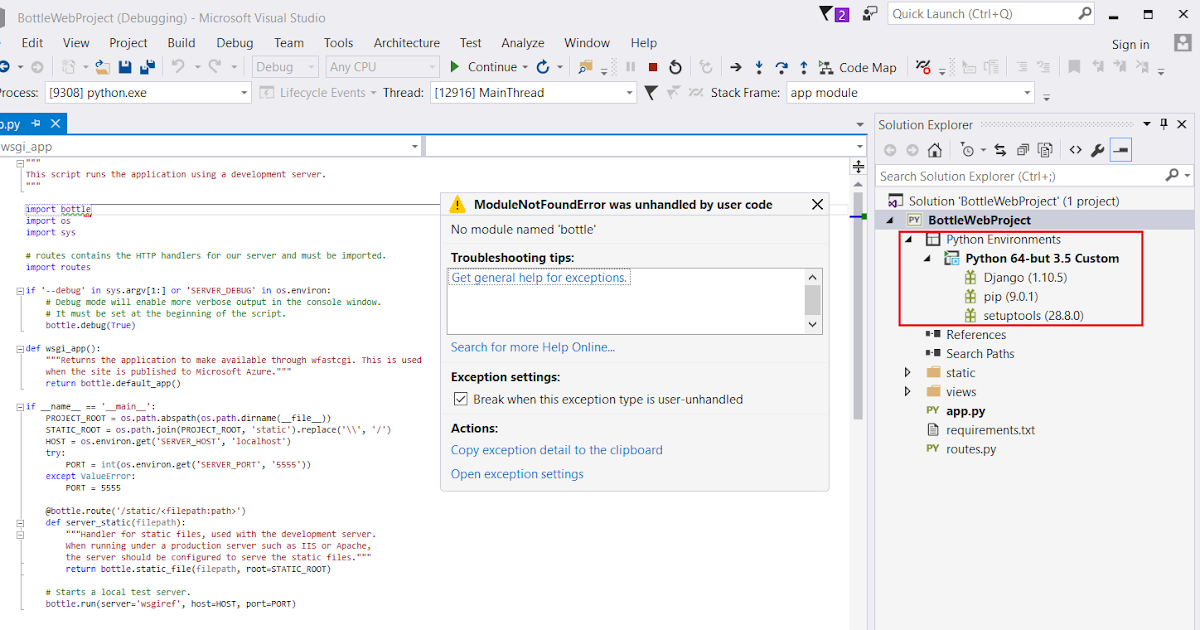Click the wrench Properties icon in Solution Explorer
The image size is (1200, 630).
pyautogui.click(x=1097, y=149)
